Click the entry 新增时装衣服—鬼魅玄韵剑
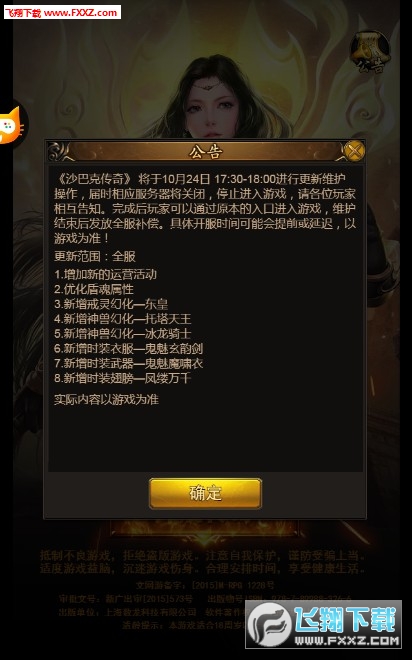Viewport: 412px width, 660px height. point(133,349)
